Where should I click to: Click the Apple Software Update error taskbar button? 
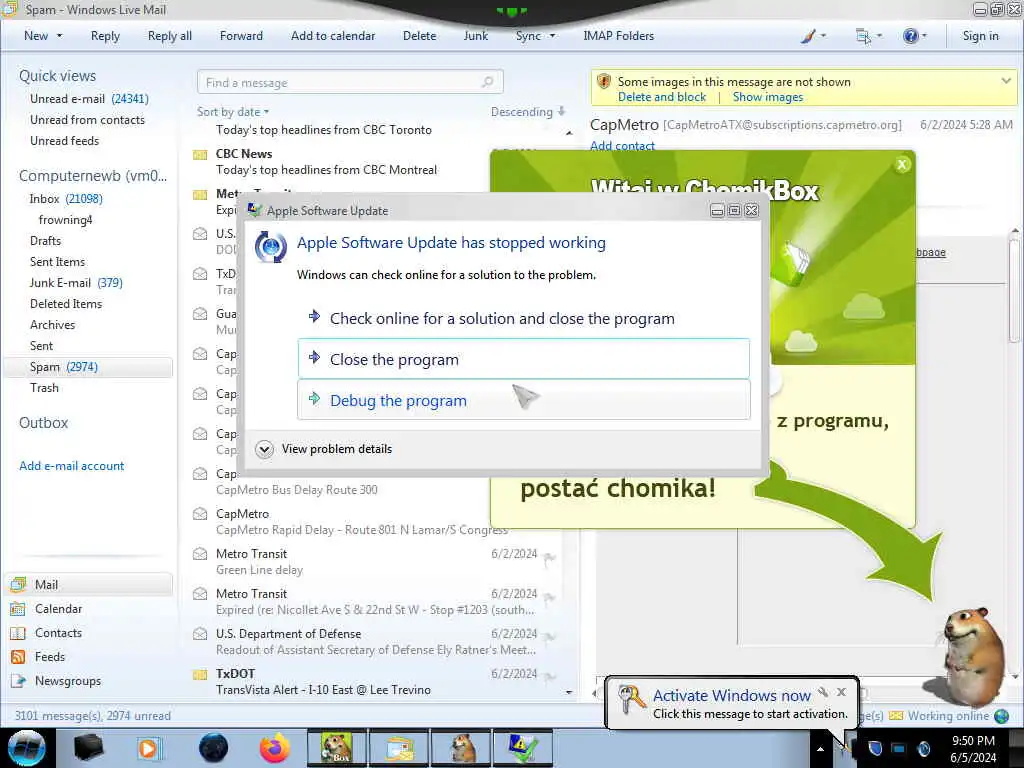[x=523, y=748]
